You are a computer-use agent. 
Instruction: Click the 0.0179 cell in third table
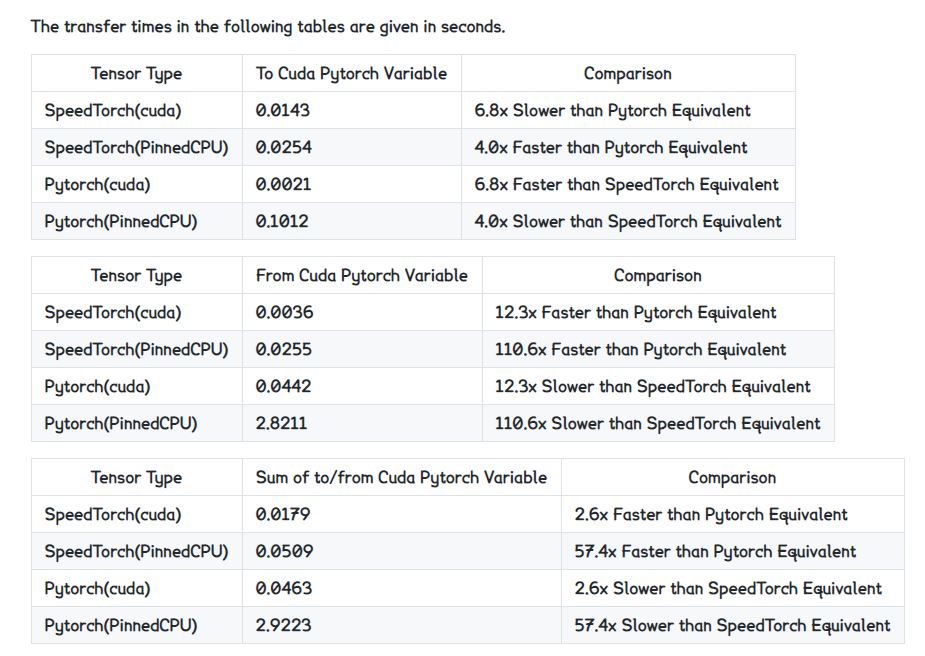pos(283,514)
